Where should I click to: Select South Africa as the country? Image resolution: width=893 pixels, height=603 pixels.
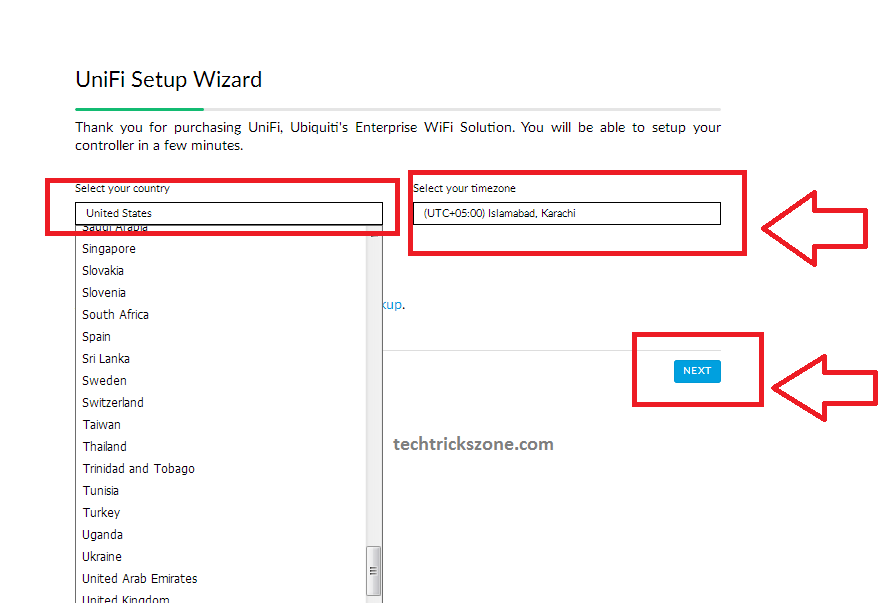(x=115, y=315)
